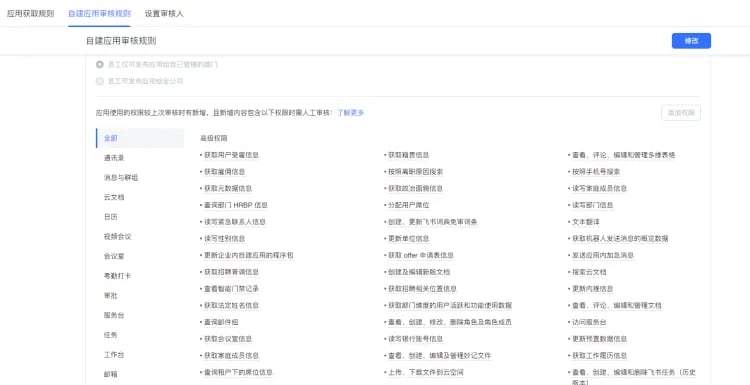Click permission 查询邮件组
The image size is (750, 385).
point(221,322)
